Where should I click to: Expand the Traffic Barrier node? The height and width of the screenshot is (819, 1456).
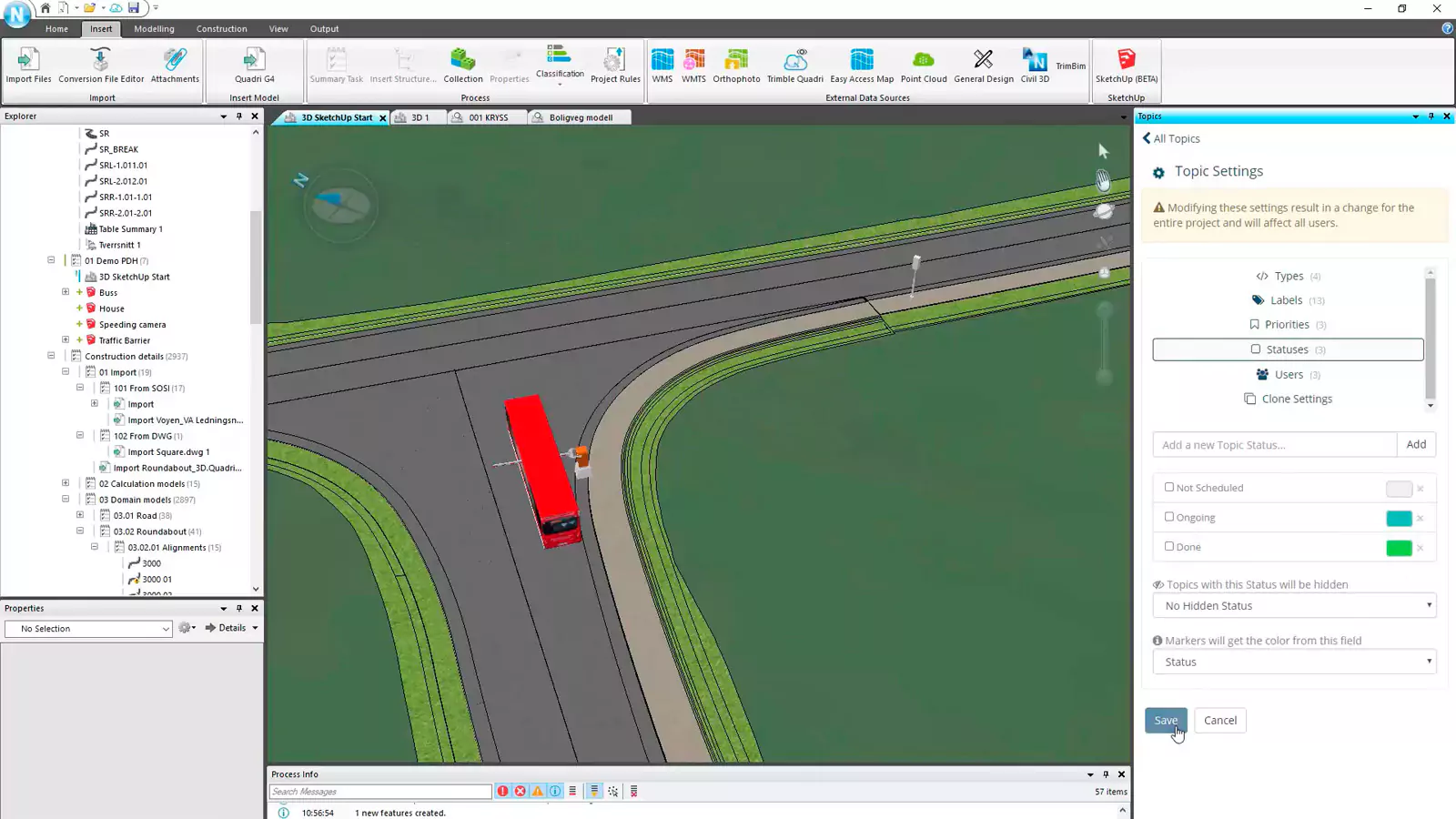coord(66,339)
